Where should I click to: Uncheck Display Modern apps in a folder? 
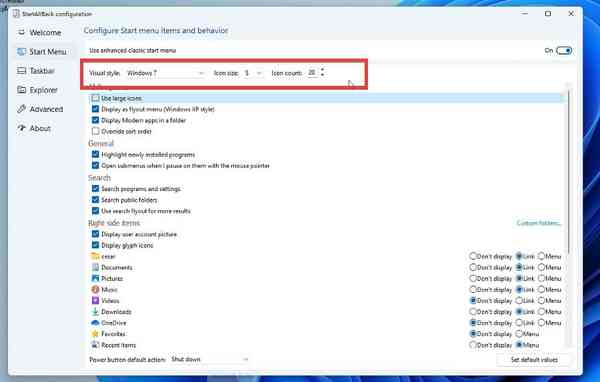(96, 120)
